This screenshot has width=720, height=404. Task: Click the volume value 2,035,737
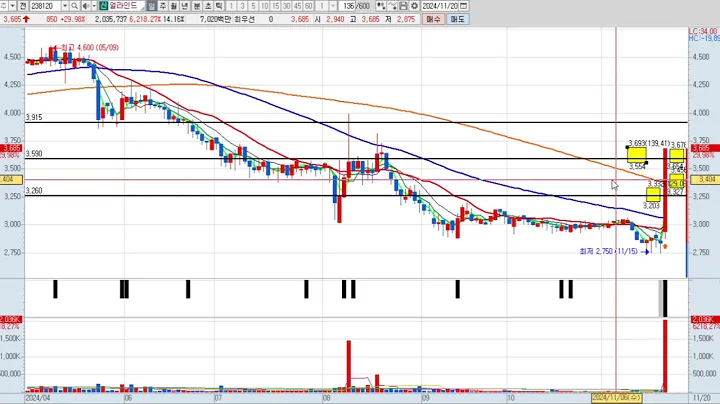tap(111, 19)
